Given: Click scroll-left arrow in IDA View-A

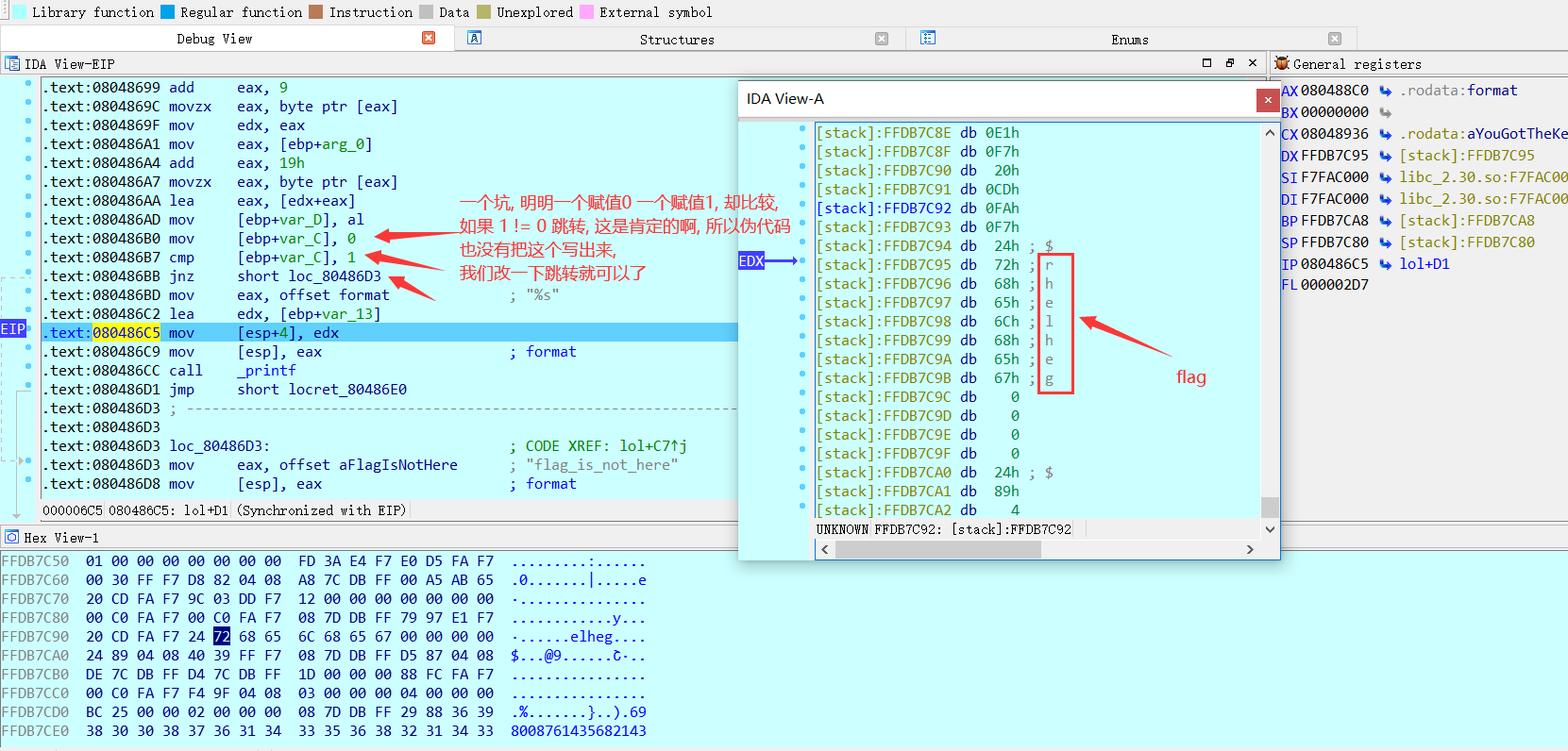Looking at the screenshot, I should (825, 549).
